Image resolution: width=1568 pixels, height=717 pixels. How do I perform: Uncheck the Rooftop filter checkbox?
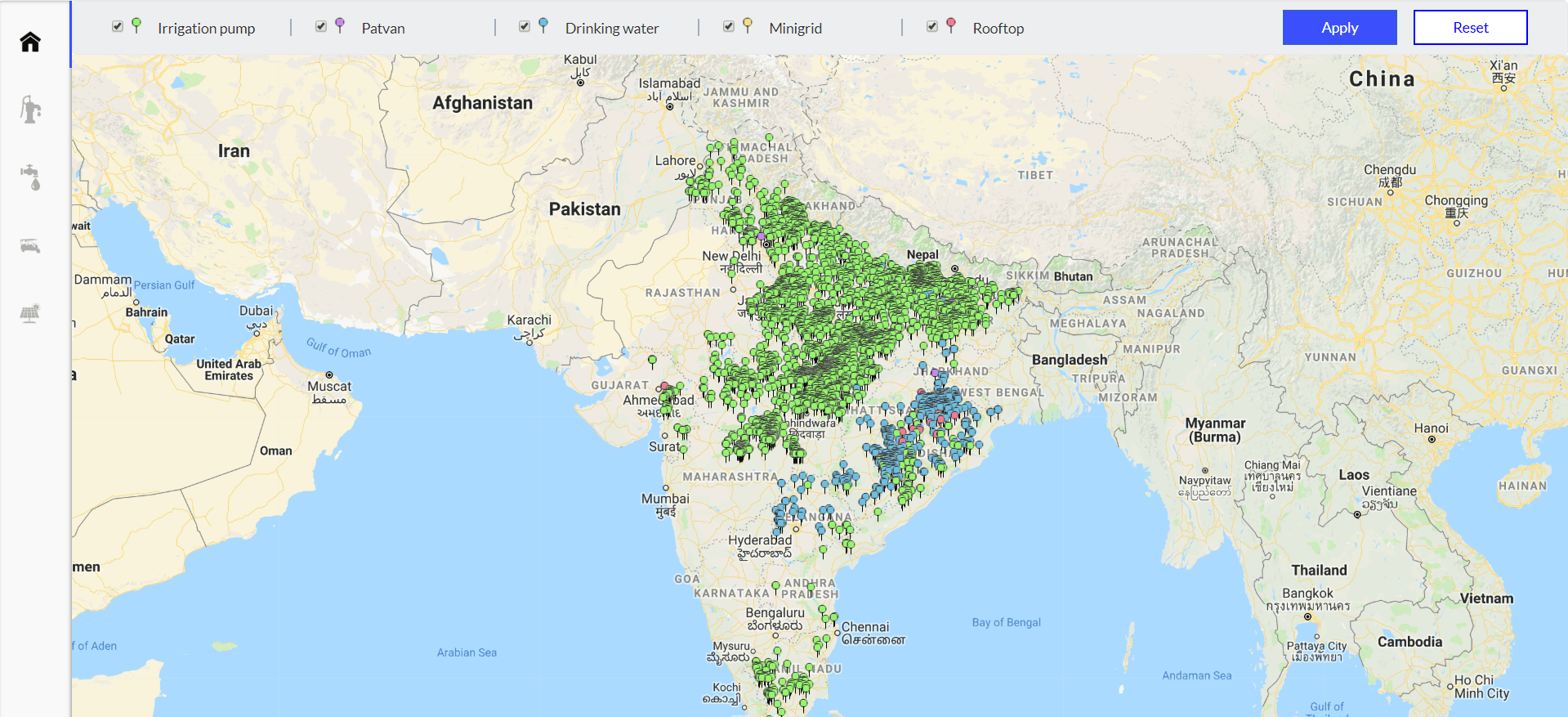coord(932,26)
